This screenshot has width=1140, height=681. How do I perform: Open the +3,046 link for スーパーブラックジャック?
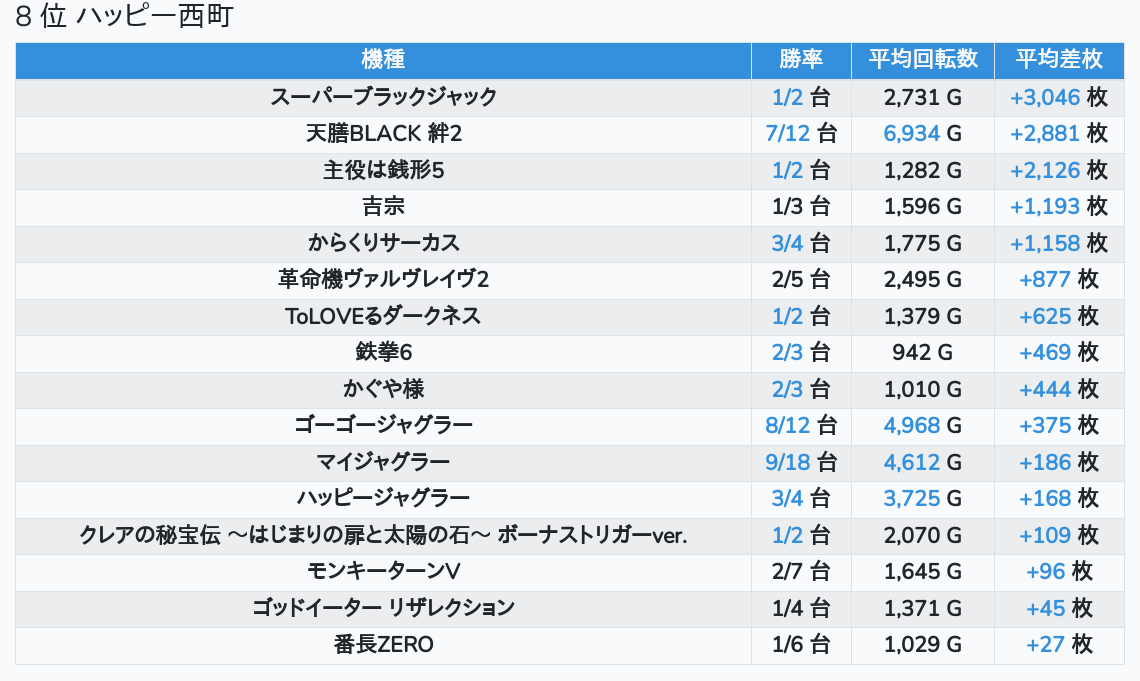click(1045, 98)
